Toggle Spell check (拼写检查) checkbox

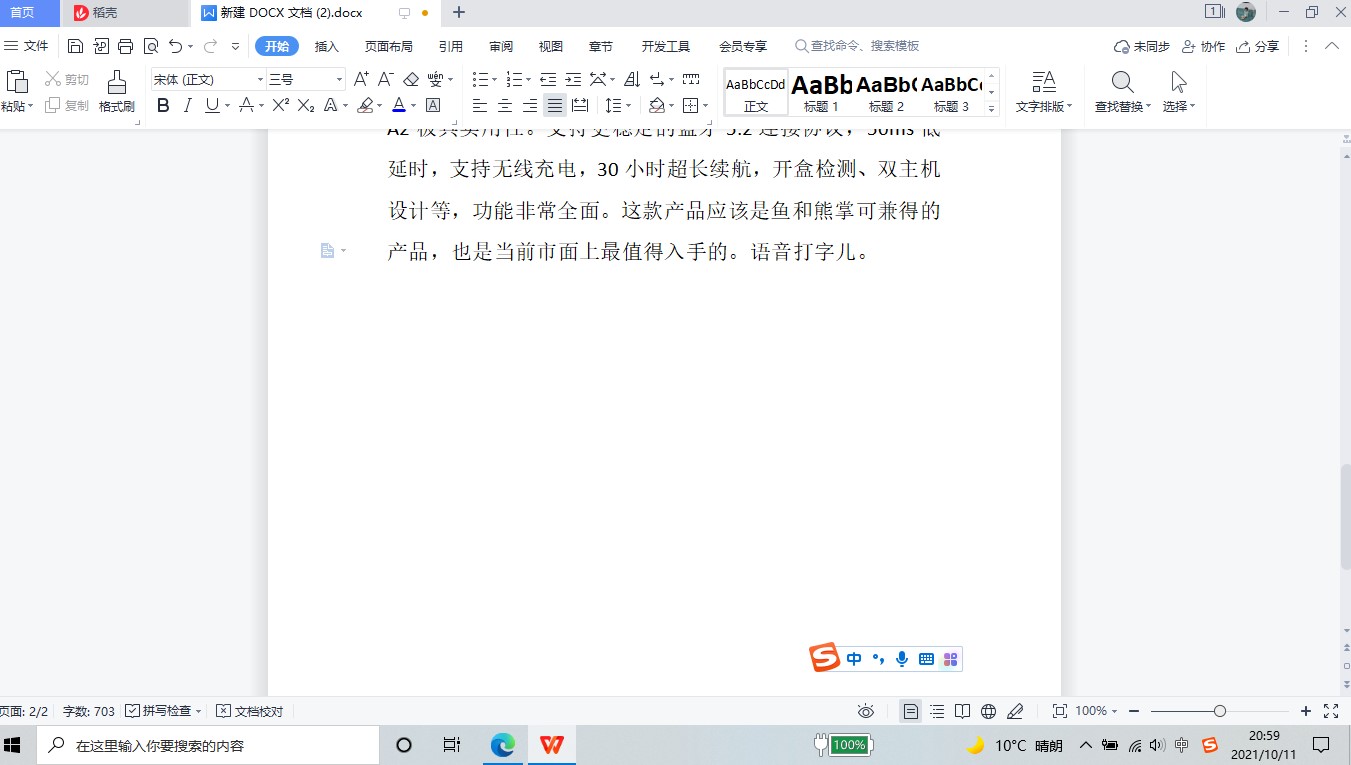click(133, 711)
